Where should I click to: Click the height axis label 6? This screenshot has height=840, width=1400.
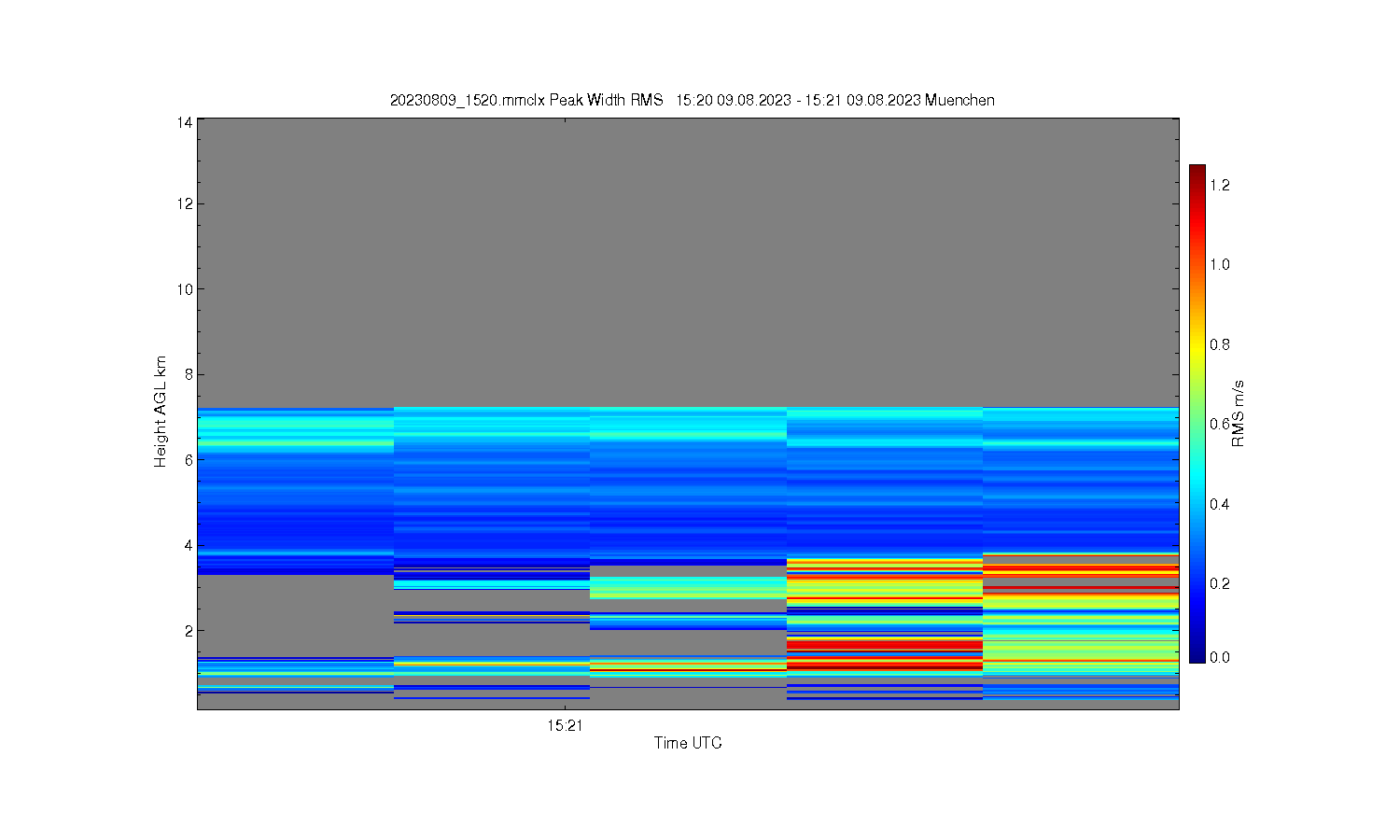coord(189,460)
